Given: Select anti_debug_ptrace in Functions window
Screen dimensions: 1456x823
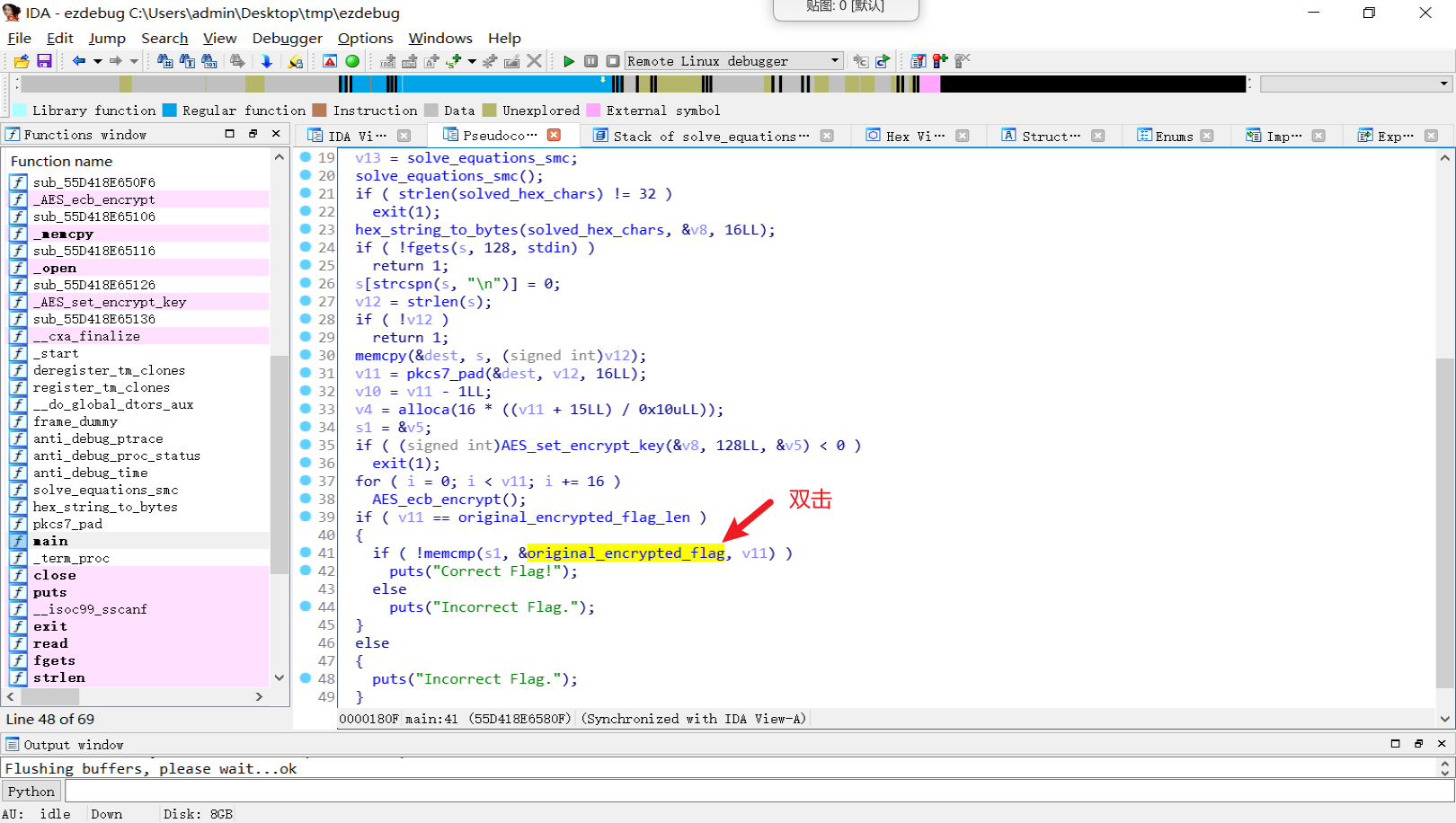Looking at the screenshot, I should point(98,438).
